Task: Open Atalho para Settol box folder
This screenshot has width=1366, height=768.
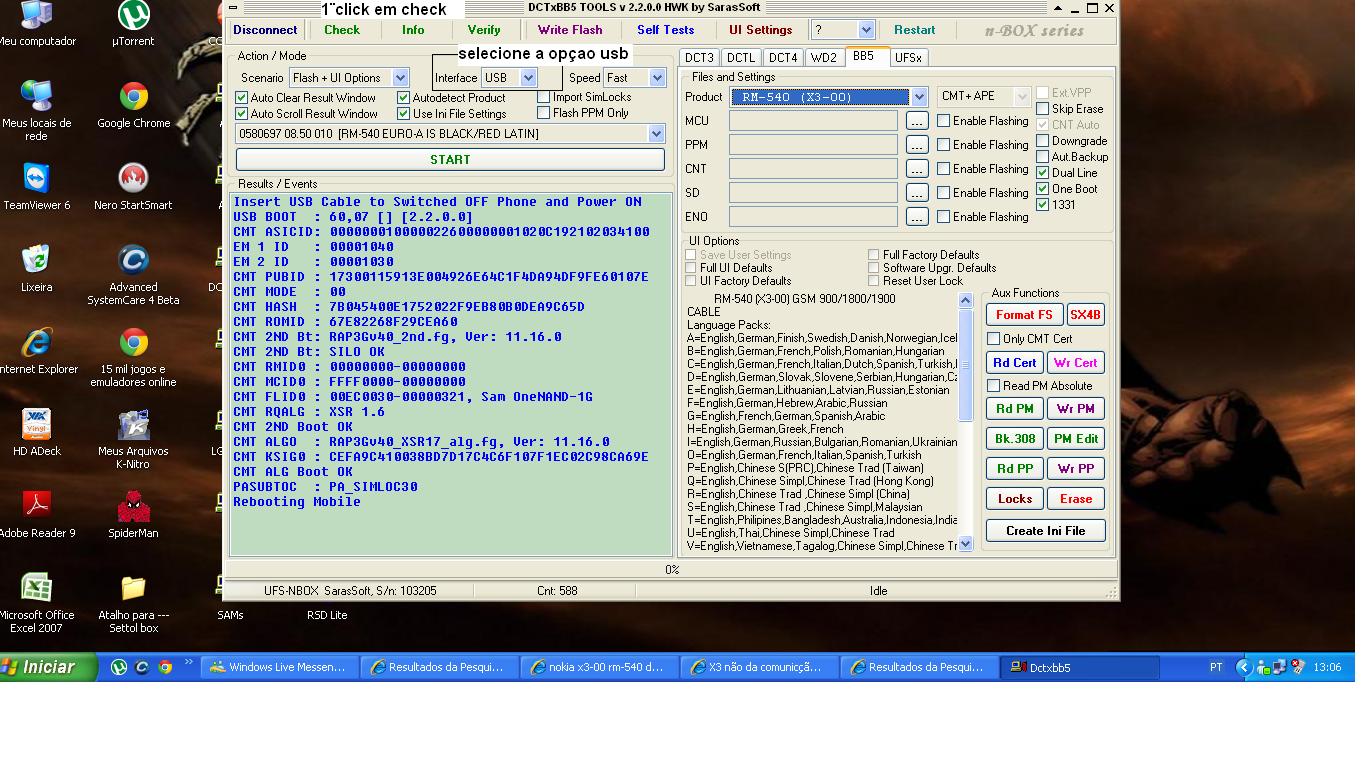Action: (x=133, y=602)
